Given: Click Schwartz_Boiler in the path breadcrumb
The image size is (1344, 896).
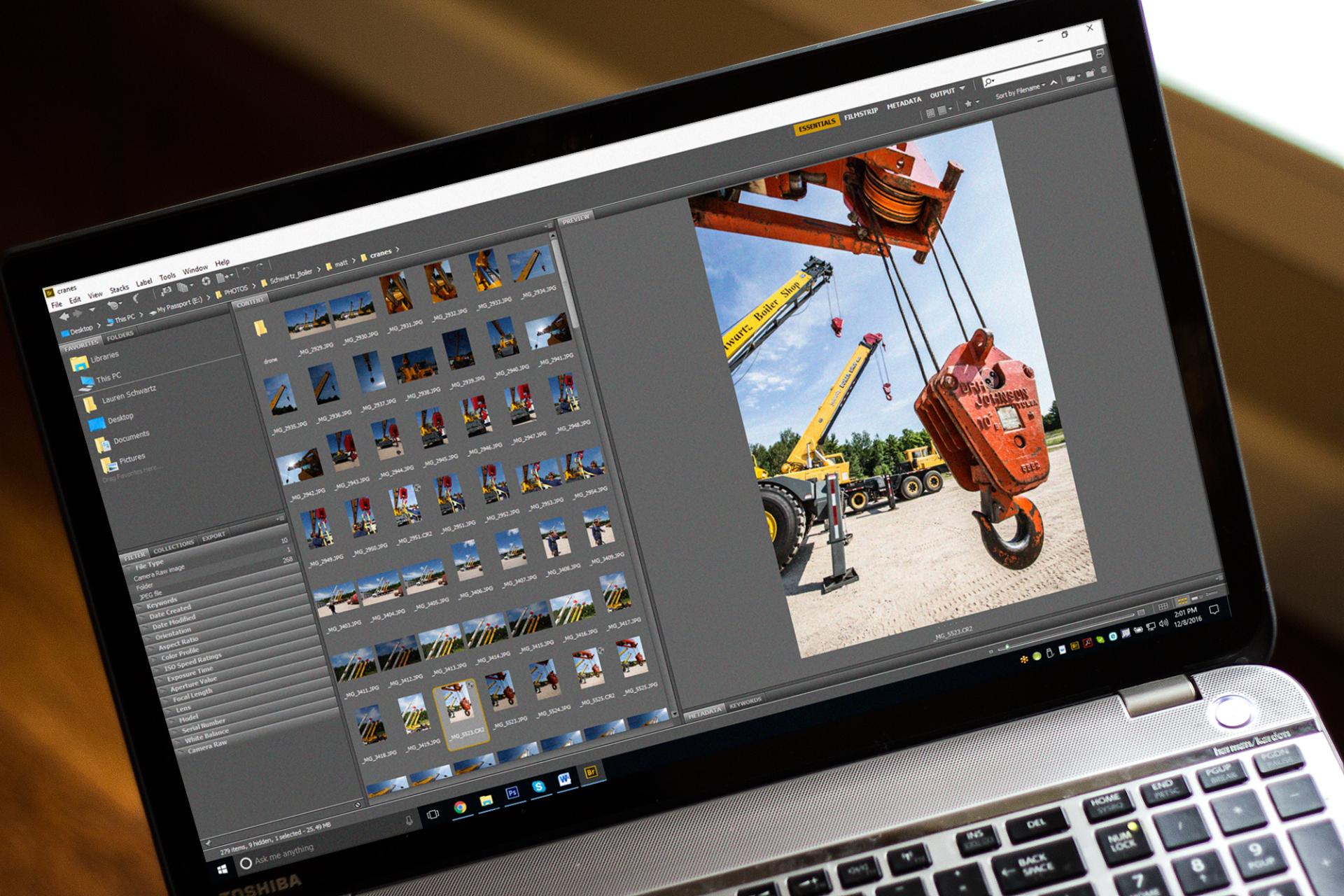Looking at the screenshot, I should coord(291,275).
